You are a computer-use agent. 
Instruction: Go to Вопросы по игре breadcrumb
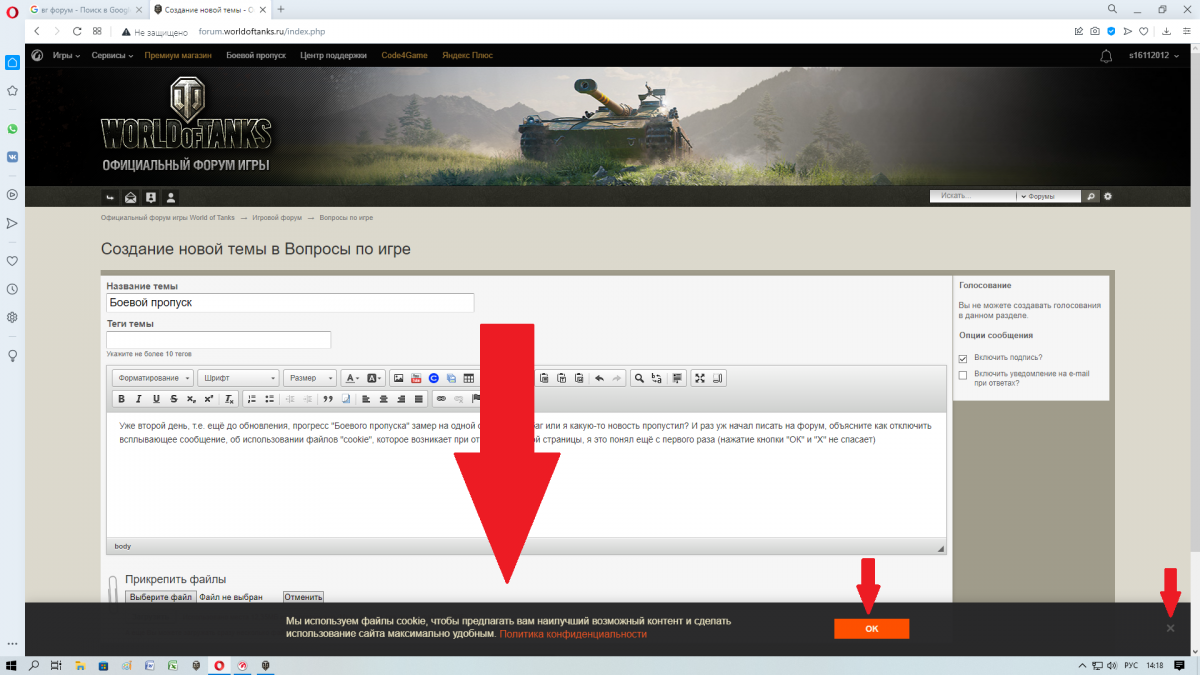click(346, 218)
